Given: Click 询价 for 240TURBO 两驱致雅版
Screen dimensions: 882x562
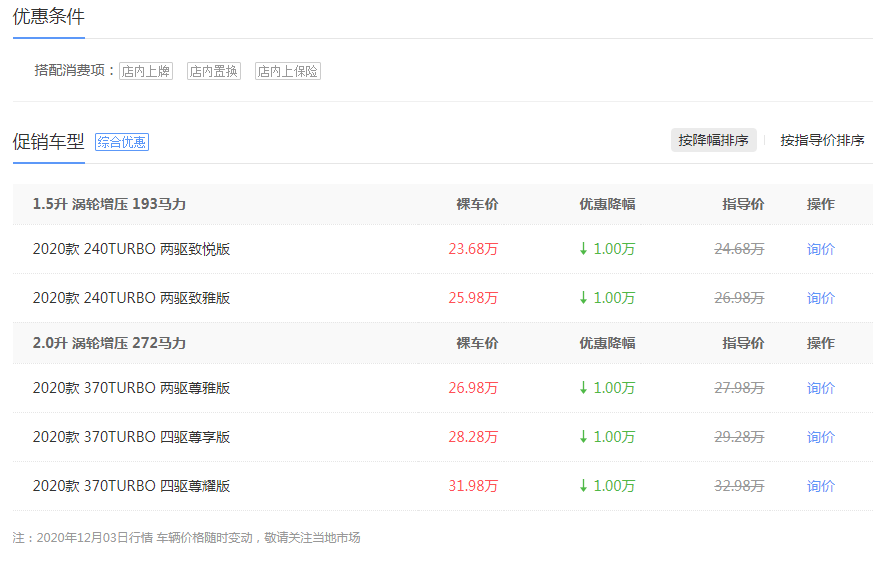Looking at the screenshot, I should click(820, 298).
